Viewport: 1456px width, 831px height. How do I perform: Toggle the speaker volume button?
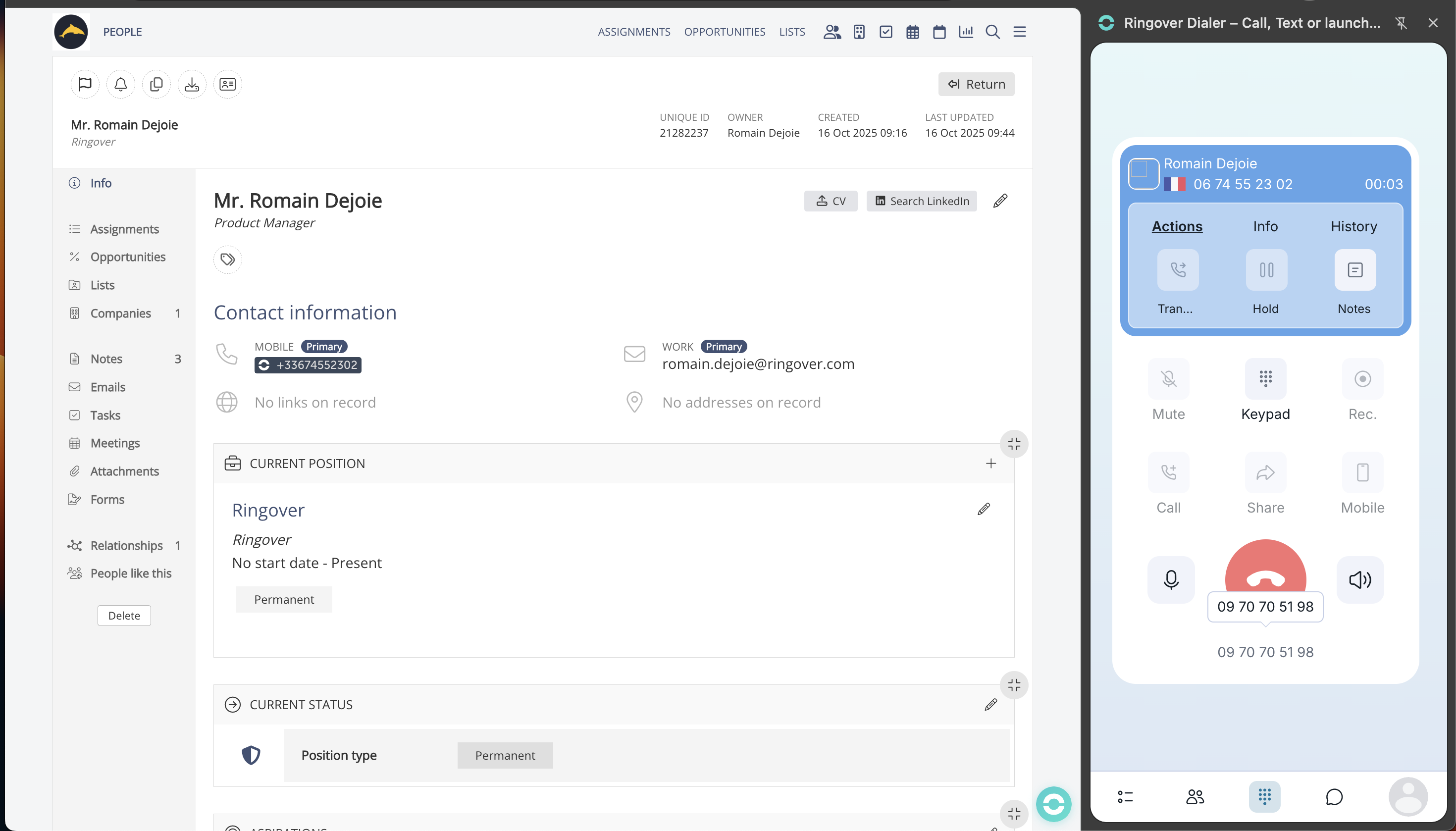click(1359, 580)
